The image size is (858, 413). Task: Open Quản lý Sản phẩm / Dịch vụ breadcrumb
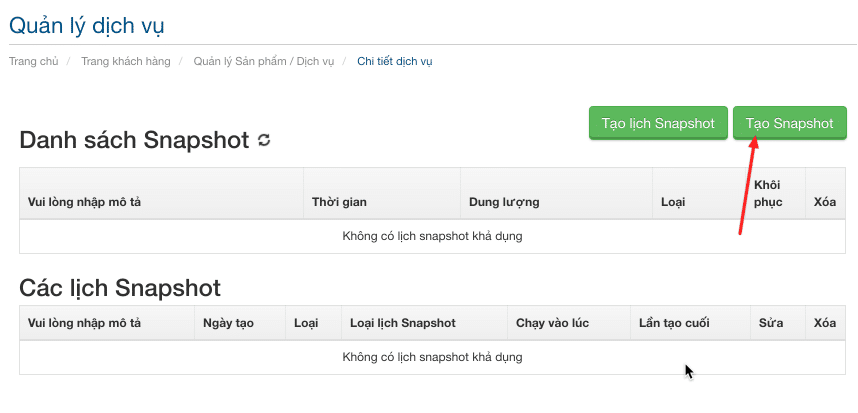(x=264, y=61)
